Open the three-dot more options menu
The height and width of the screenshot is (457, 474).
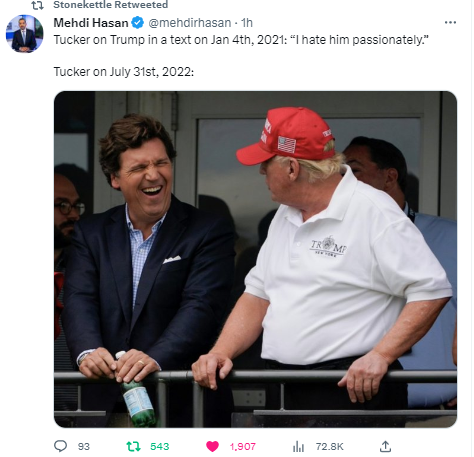point(450,23)
